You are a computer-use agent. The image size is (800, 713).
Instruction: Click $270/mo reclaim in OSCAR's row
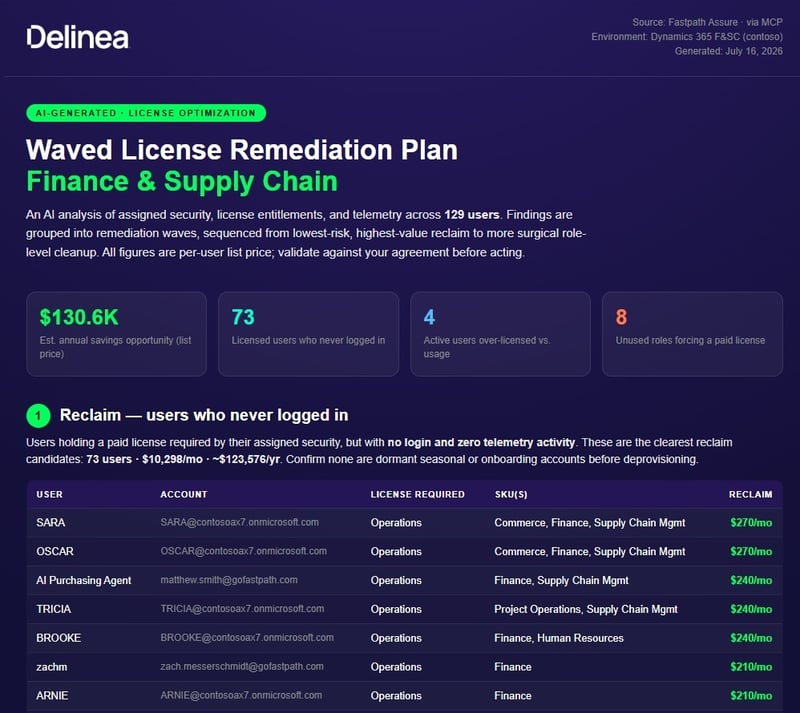[x=751, y=551]
